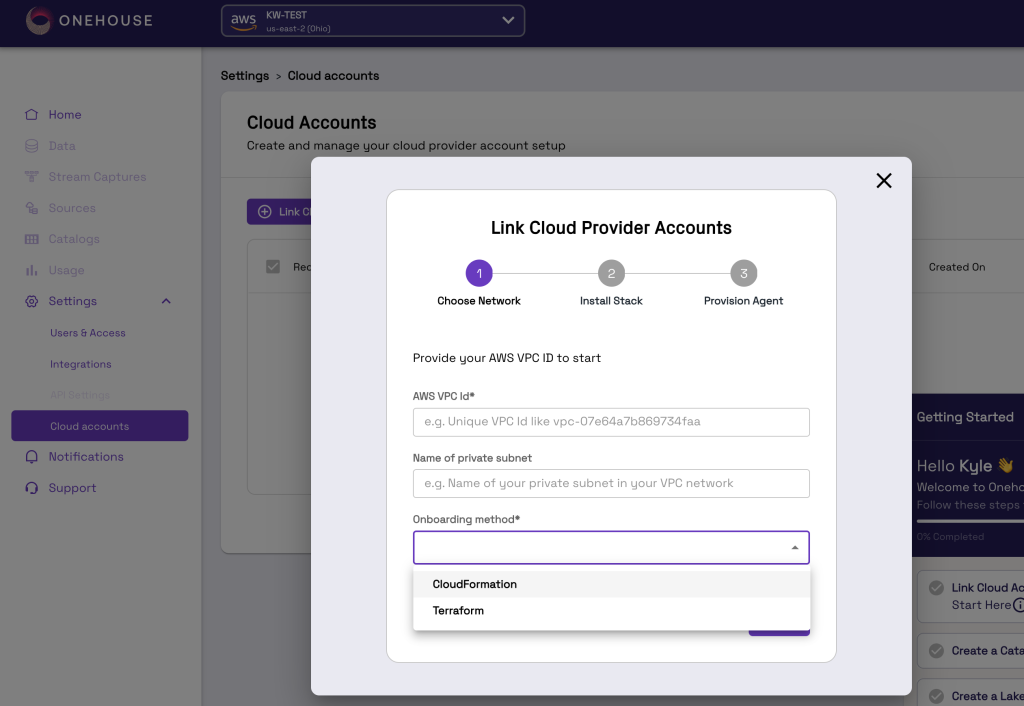
Task: Open Cloud accounts from the breadcrumb
Action: (x=332, y=75)
